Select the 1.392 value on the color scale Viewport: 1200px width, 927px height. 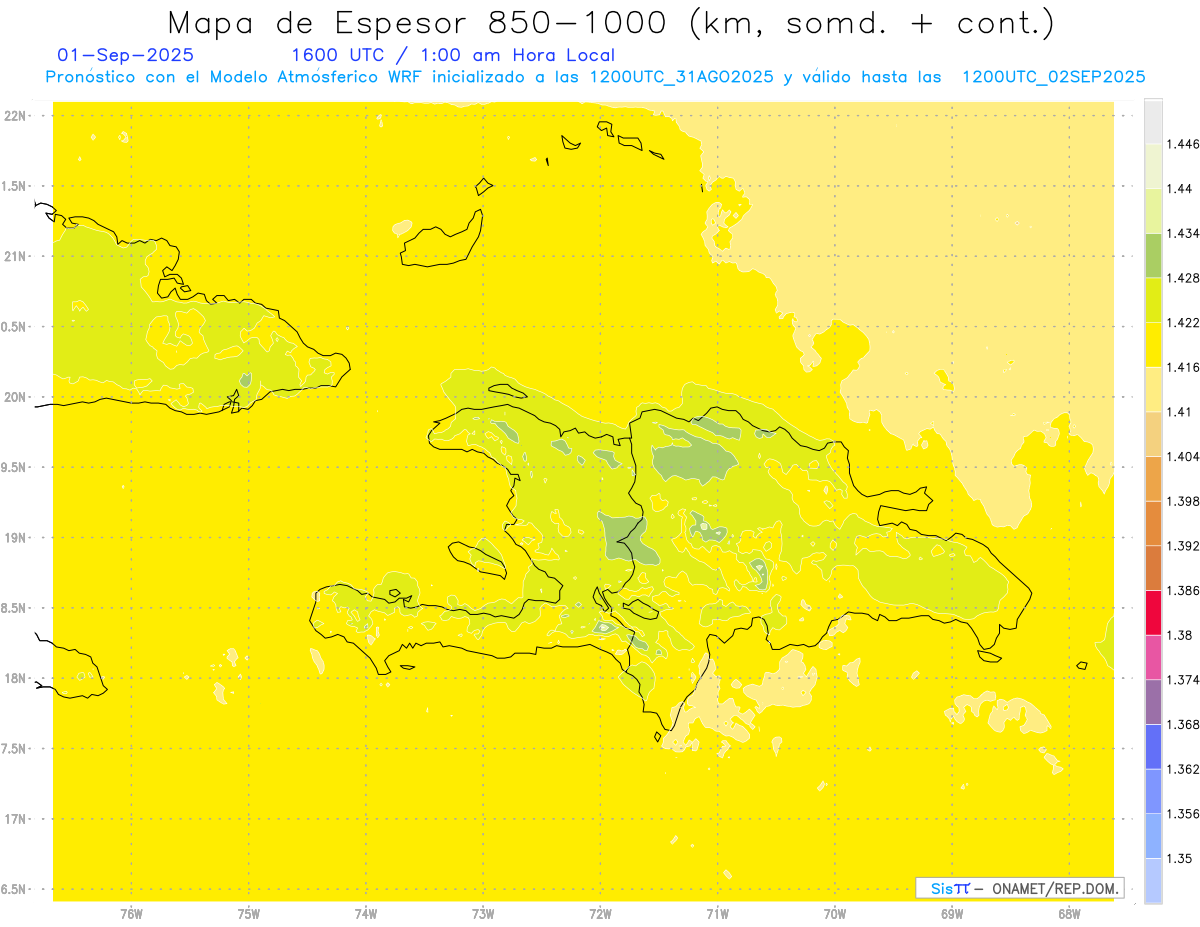[1182, 546]
